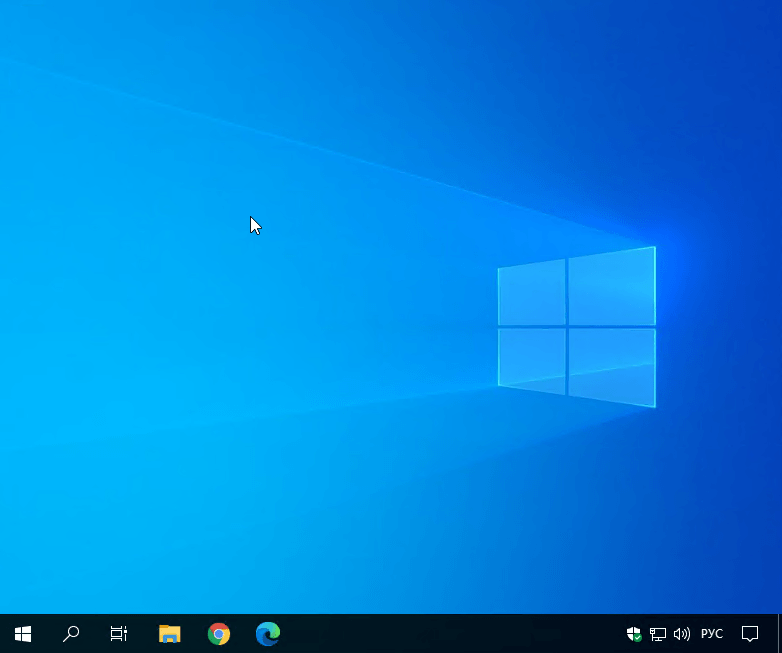Open Task View on the taskbar

(x=119, y=634)
